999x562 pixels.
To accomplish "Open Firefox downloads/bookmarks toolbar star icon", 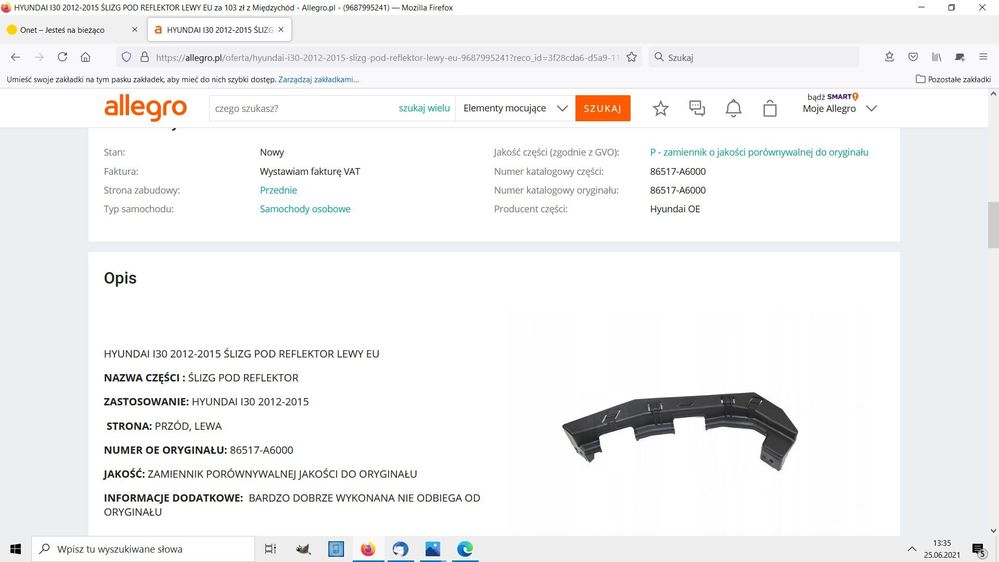I will pos(889,57).
